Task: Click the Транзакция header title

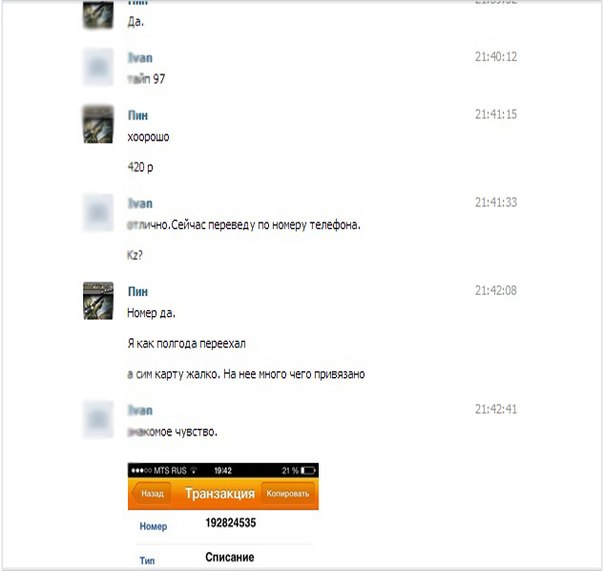Action: click(220, 494)
